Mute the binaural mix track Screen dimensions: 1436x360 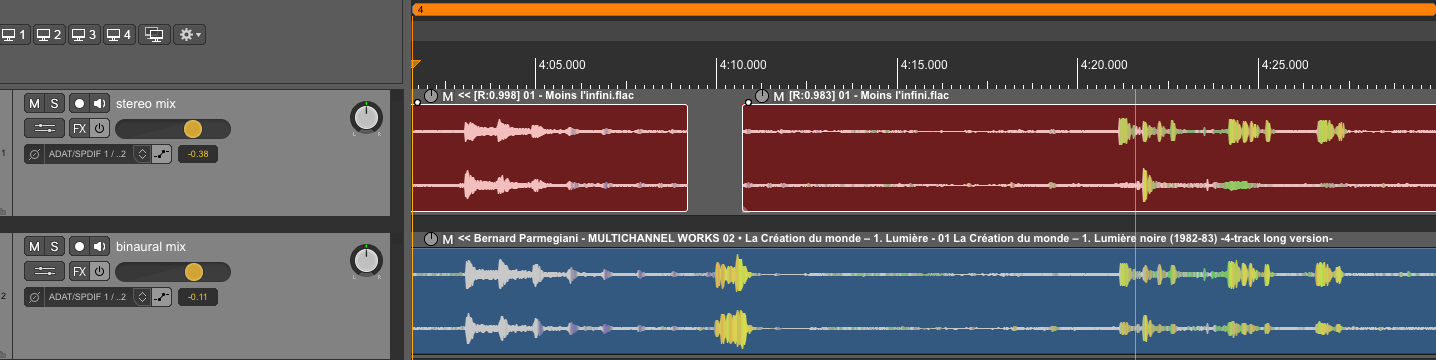(x=35, y=246)
